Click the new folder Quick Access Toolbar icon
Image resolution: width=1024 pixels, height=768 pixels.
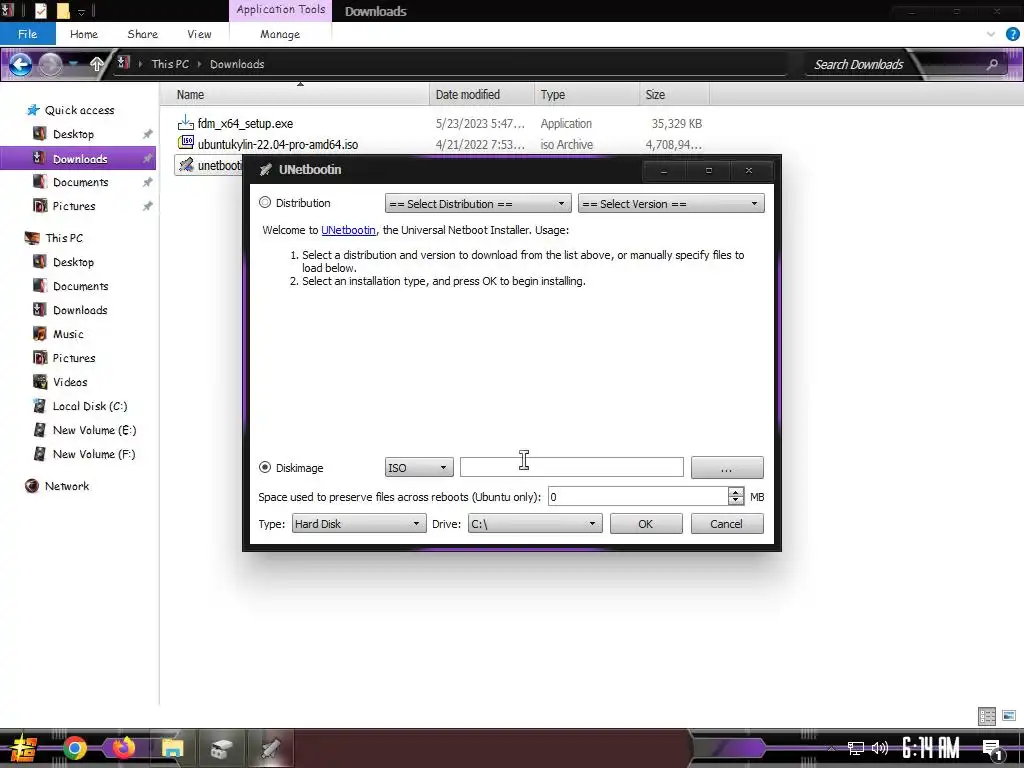point(63,11)
